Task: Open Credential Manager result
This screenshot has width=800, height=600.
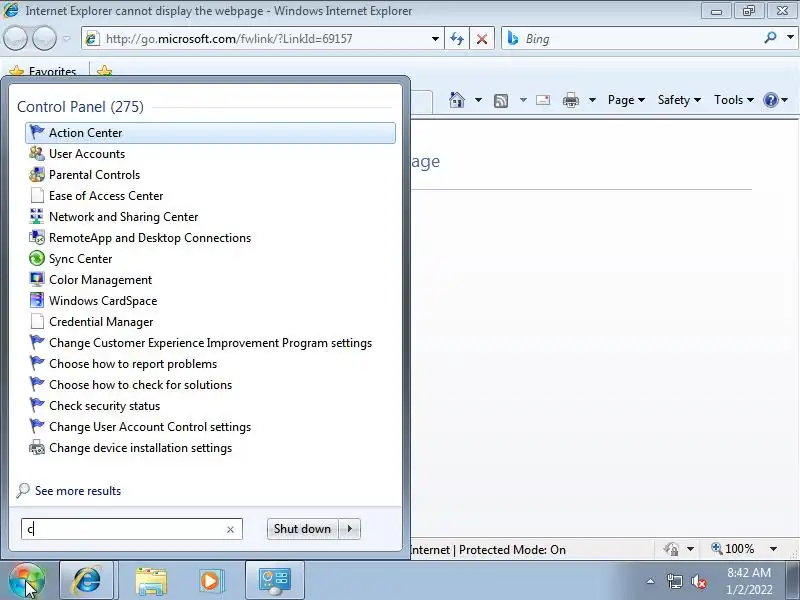Action: click(210, 321)
